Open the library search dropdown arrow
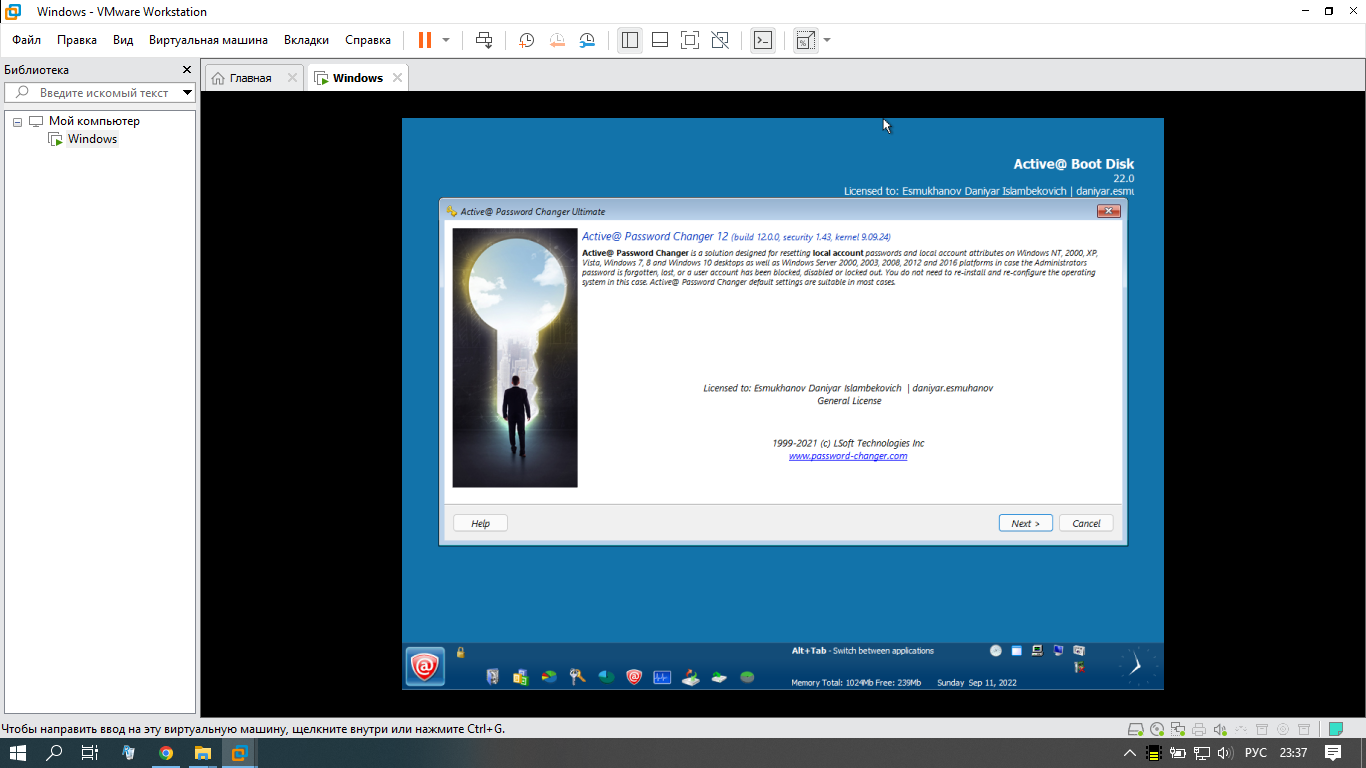The image size is (1366, 768). tap(187, 92)
